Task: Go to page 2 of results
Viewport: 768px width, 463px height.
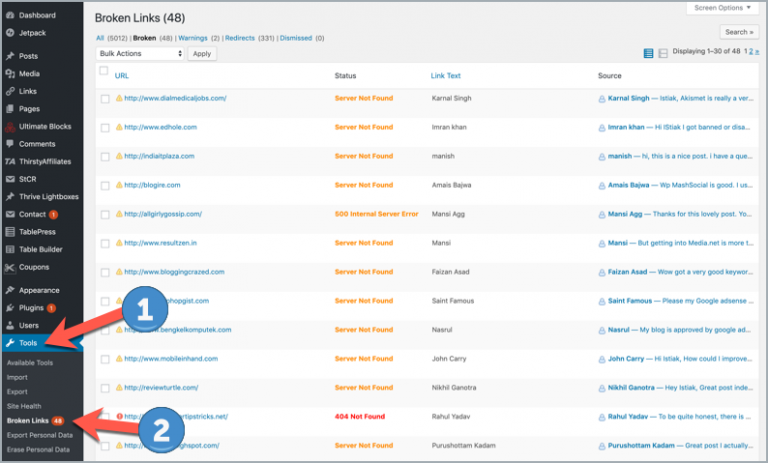Action: pos(752,53)
